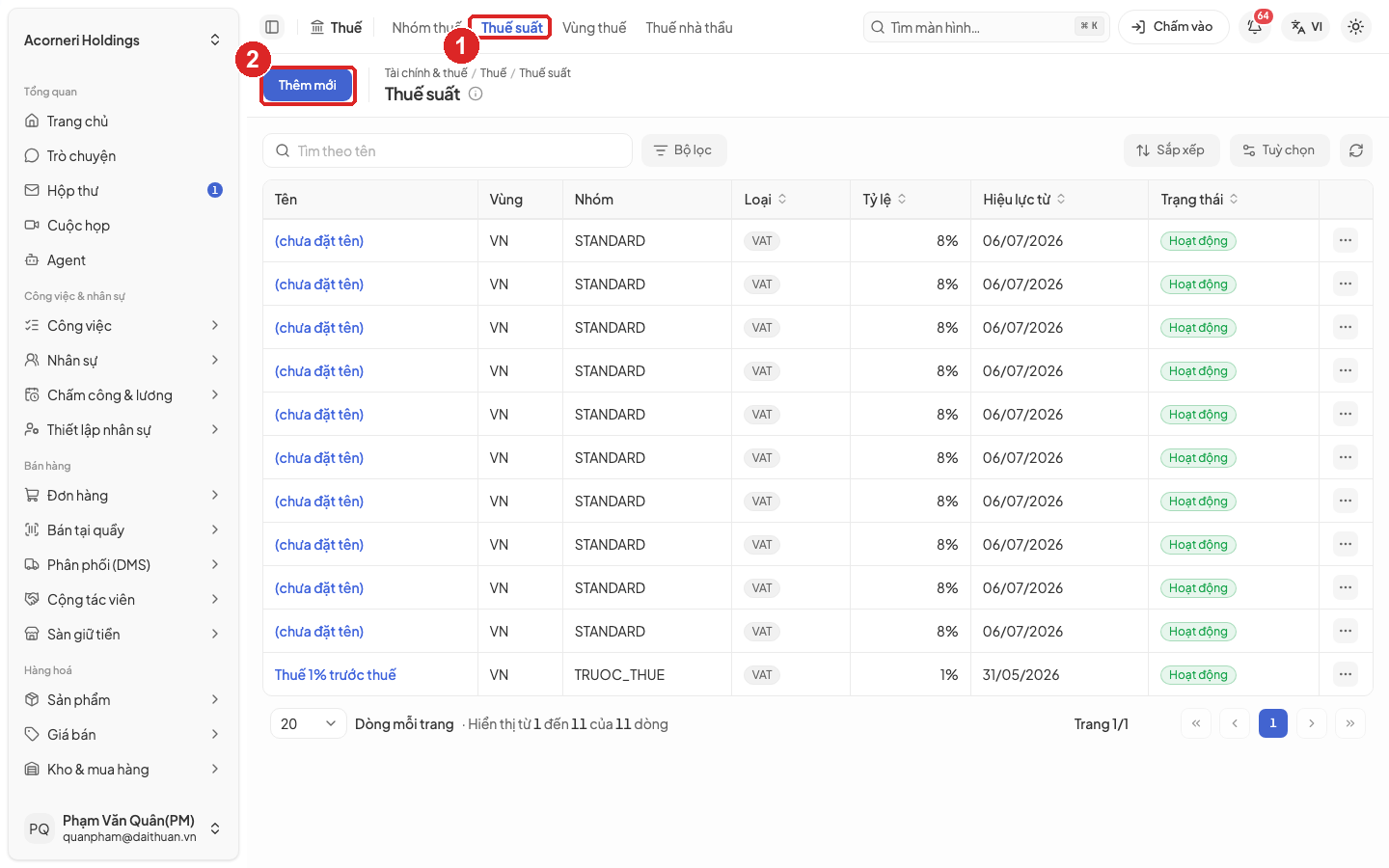Select the Thuế suất tab
Viewport: 1389px width, 868px height.
tap(511, 28)
